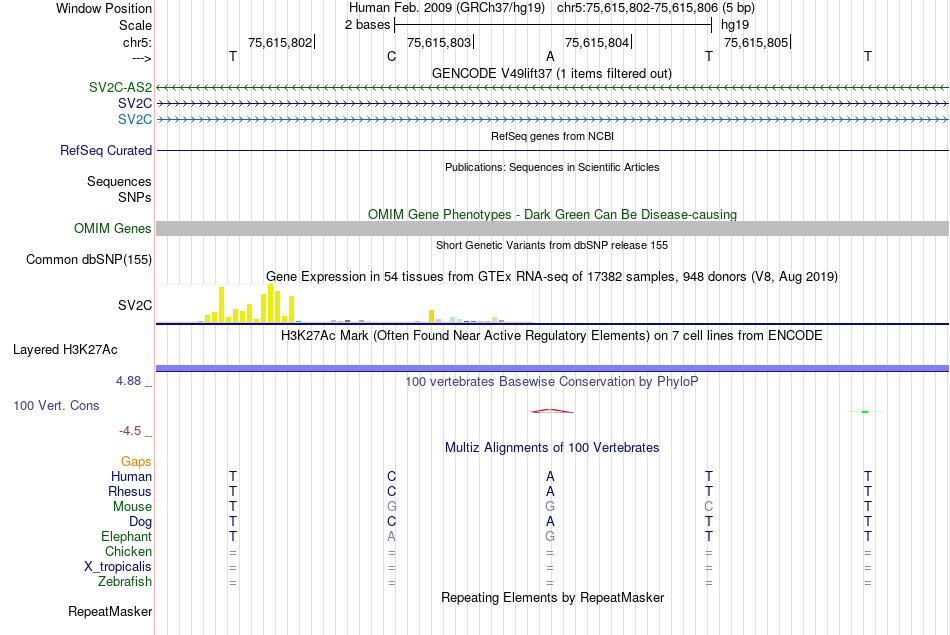Click the SV2C GTEx track label
This screenshot has width=950, height=635.
tap(135, 305)
